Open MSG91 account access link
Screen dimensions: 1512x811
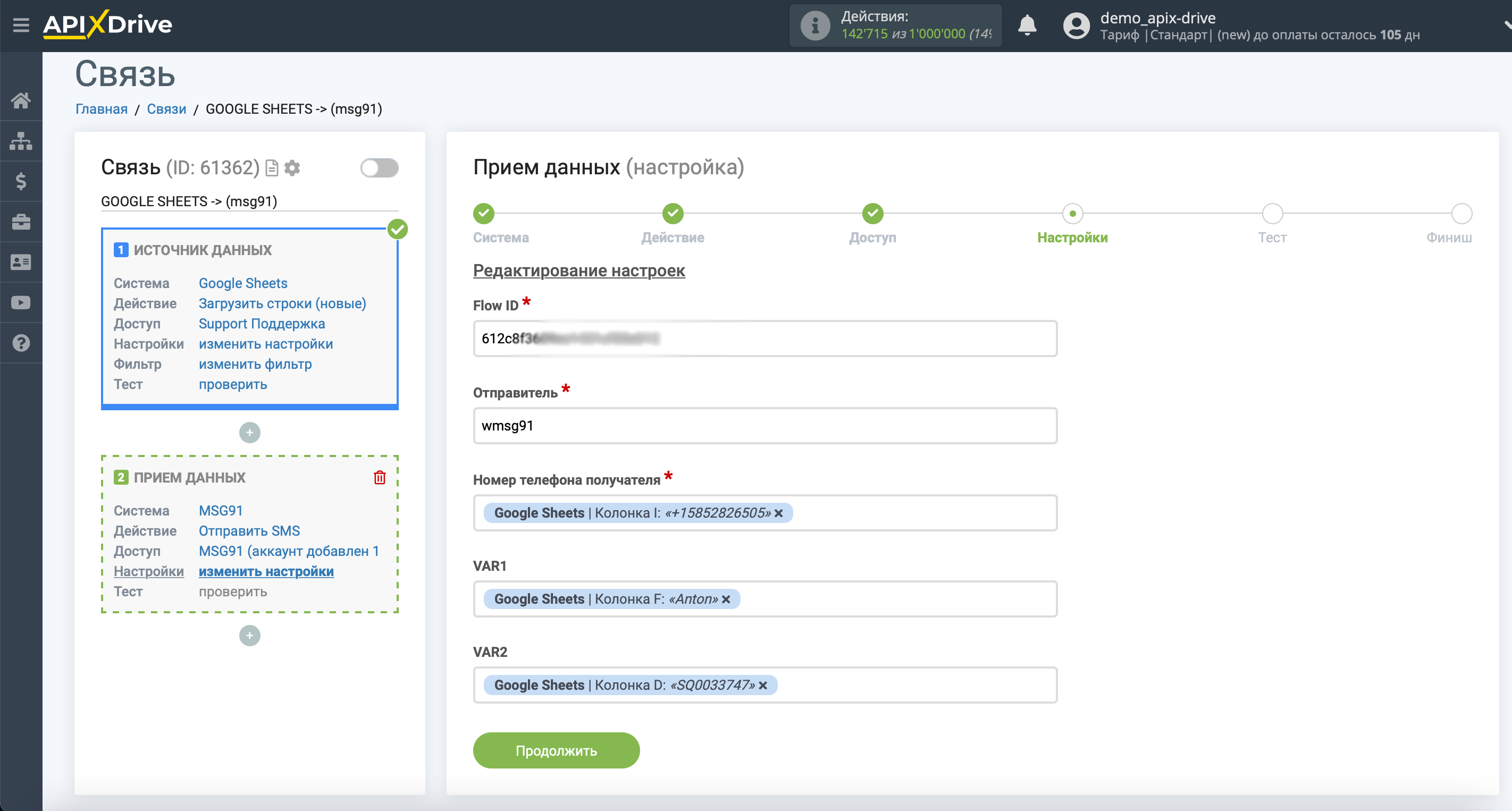[x=289, y=552]
